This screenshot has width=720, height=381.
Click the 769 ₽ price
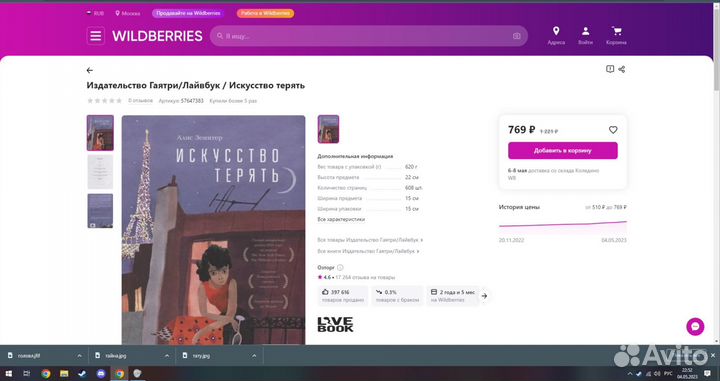click(x=521, y=130)
